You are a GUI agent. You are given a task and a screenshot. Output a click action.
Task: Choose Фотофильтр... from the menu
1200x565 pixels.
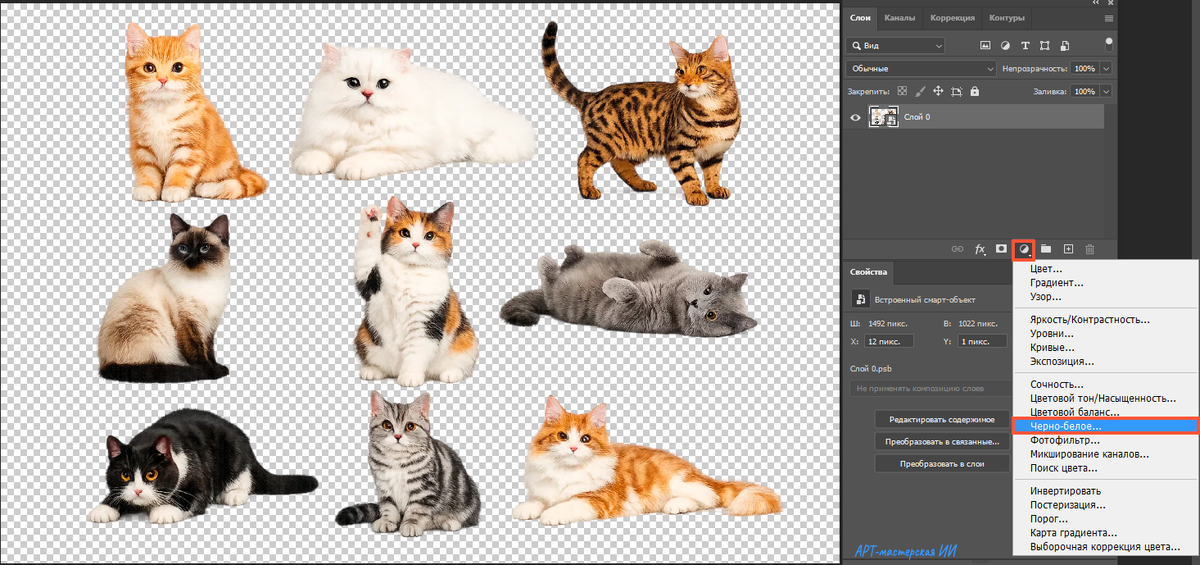coord(1105,440)
